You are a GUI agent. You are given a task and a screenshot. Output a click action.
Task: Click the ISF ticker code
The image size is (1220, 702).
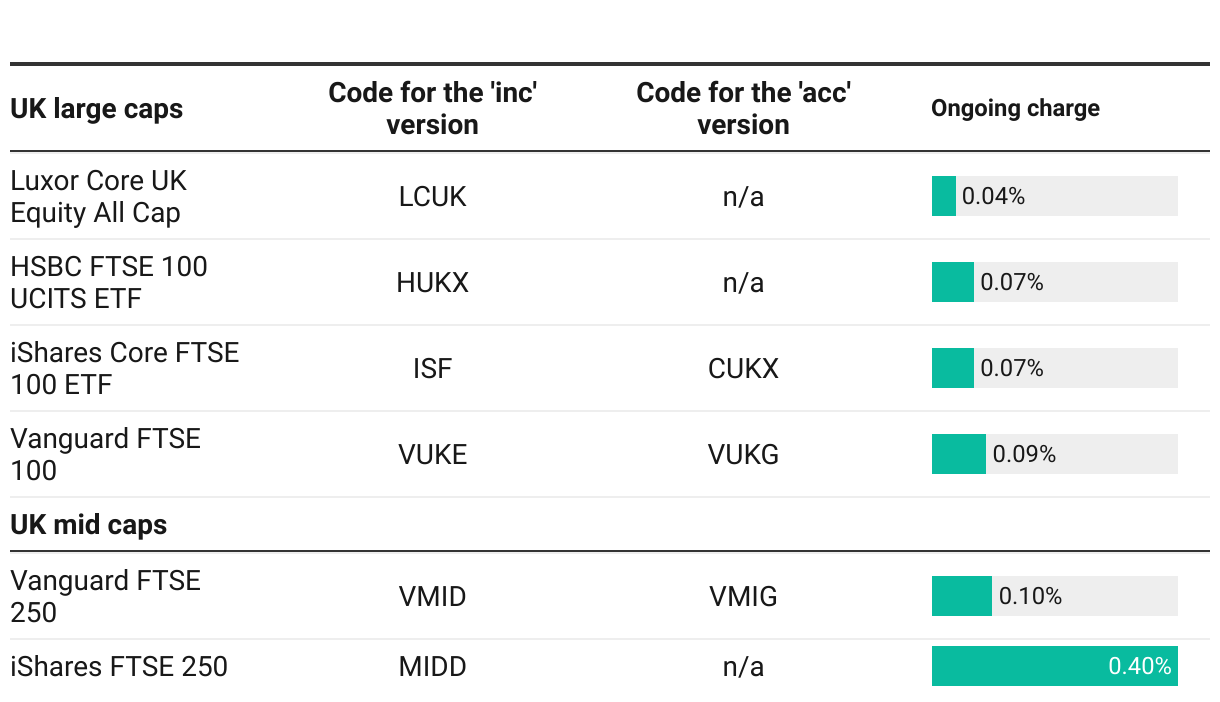pyautogui.click(x=432, y=368)
